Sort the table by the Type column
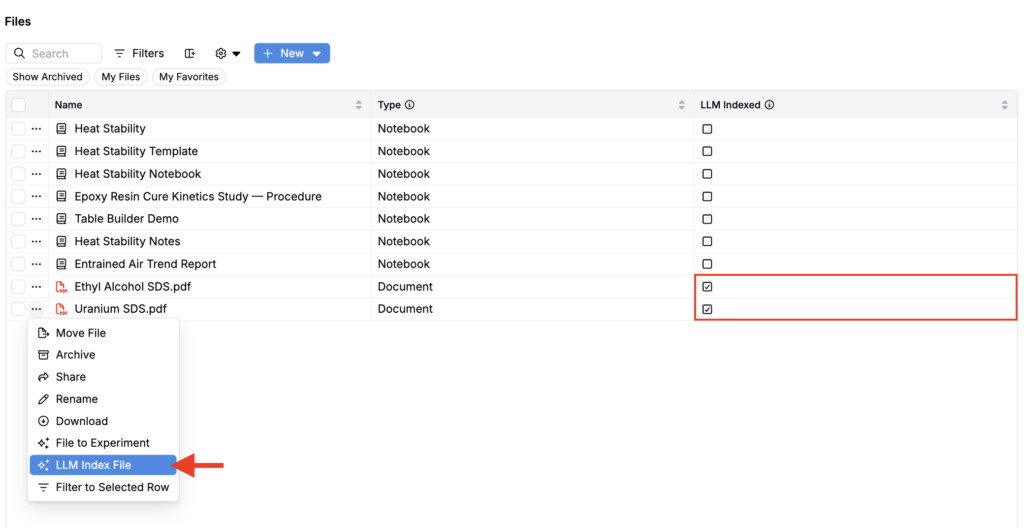1024x528 pixels. (x=682, y=105)
